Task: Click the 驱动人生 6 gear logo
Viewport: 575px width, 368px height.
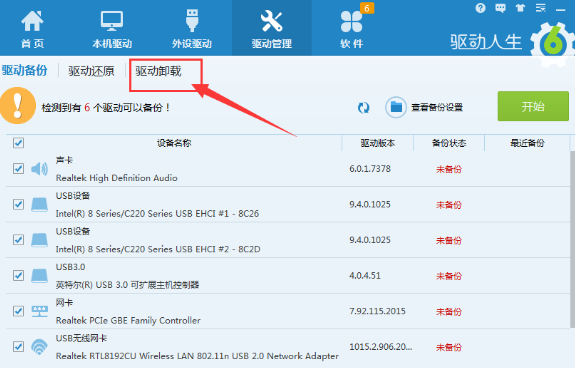Action: 553,44
